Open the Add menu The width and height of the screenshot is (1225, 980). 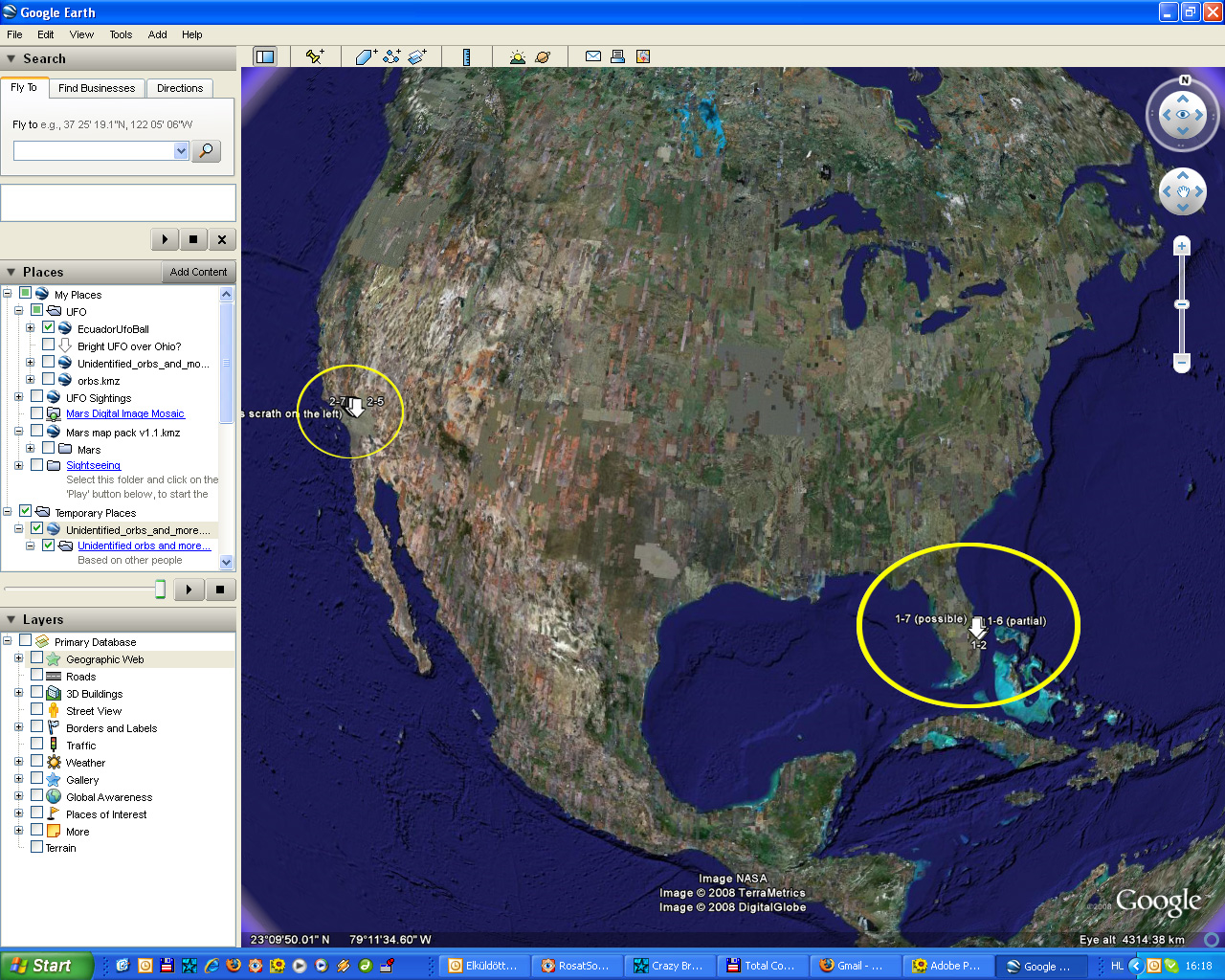(157, 34)
